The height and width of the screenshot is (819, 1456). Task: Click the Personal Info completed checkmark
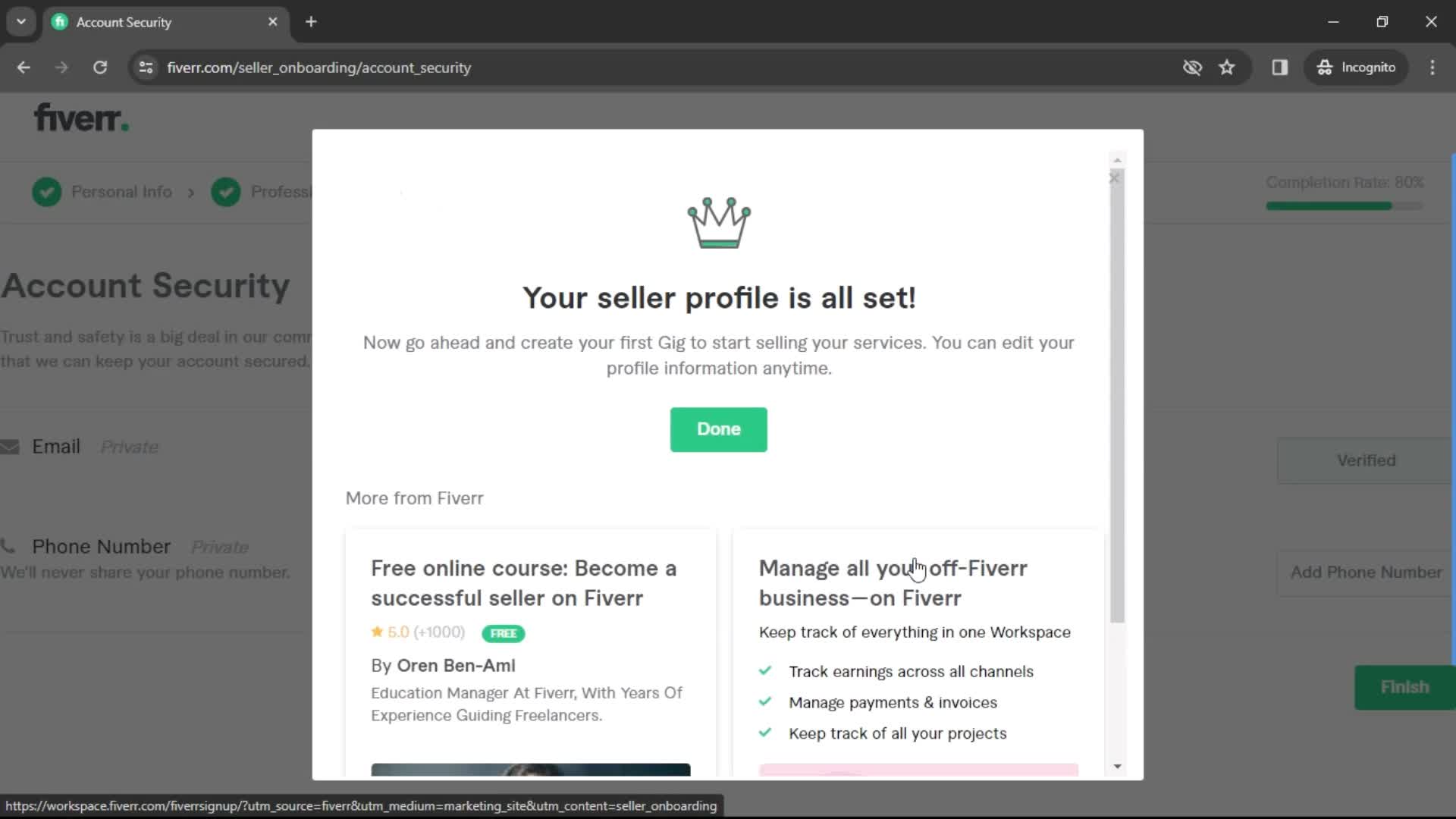click(x=47, y=191)
